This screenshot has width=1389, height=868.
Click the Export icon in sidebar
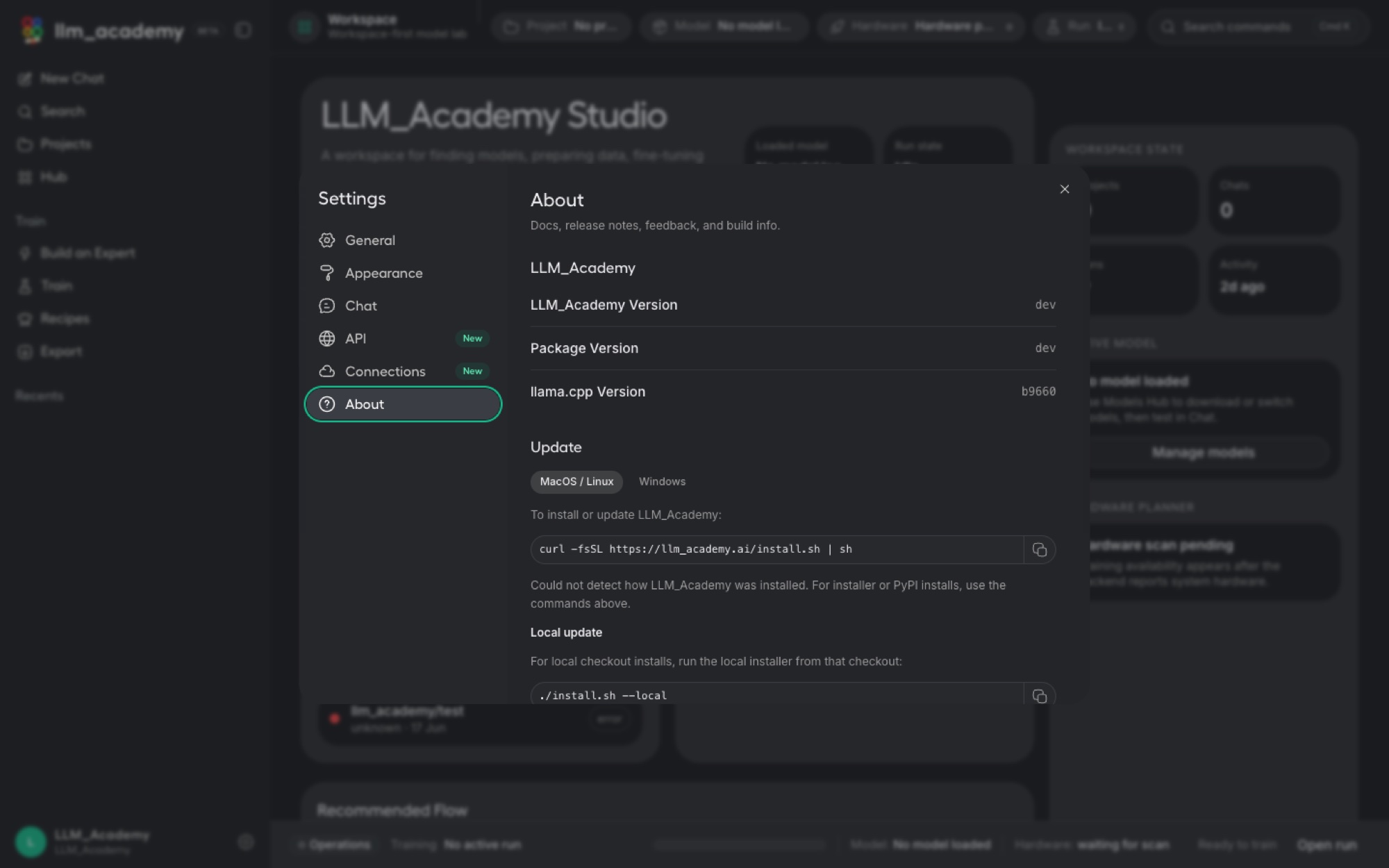pos(25,351)
